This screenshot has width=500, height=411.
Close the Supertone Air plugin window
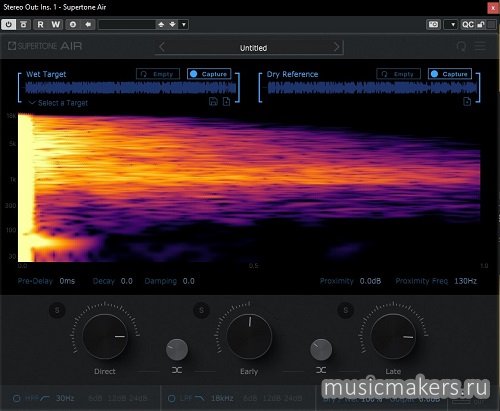(x=493, y=7)
